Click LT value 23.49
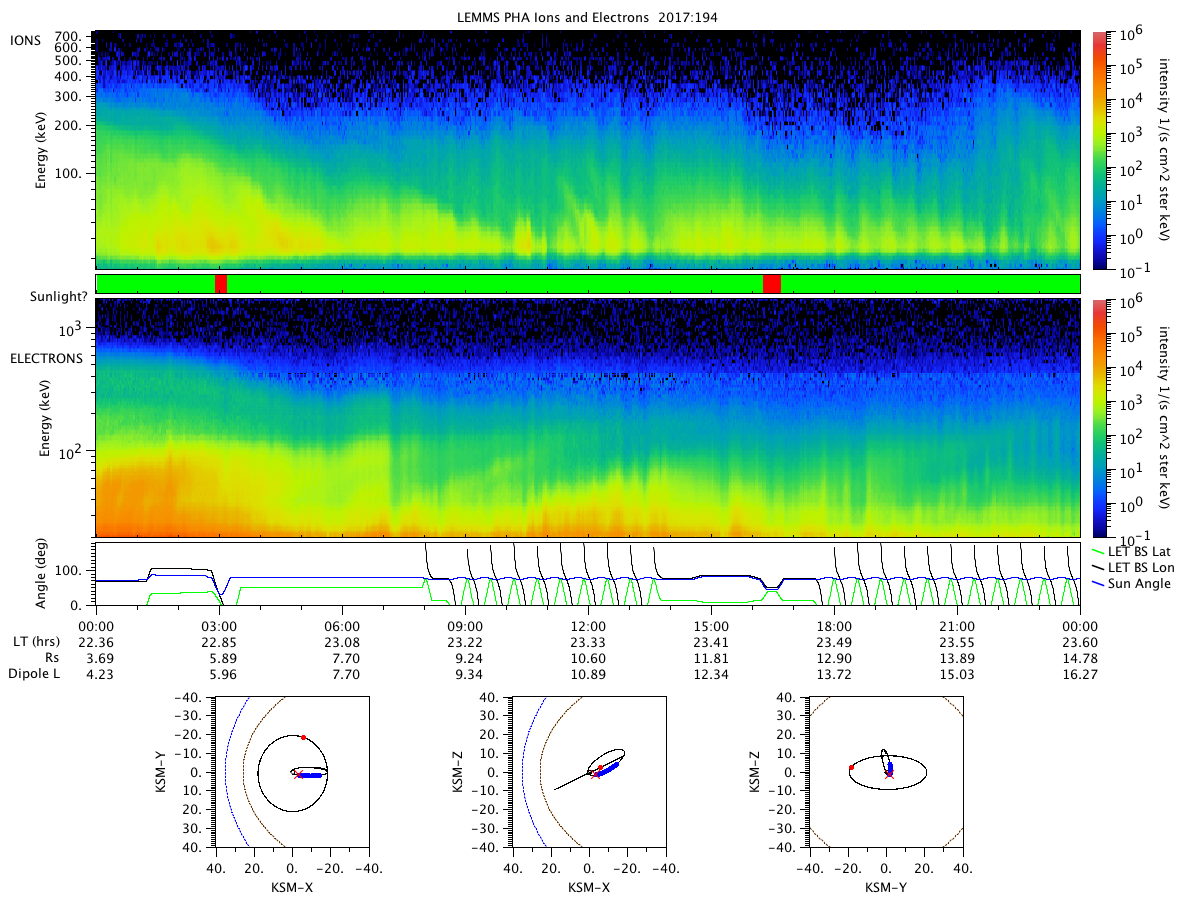The width and height of the screenshot is (1200, 900). [835, 640]
